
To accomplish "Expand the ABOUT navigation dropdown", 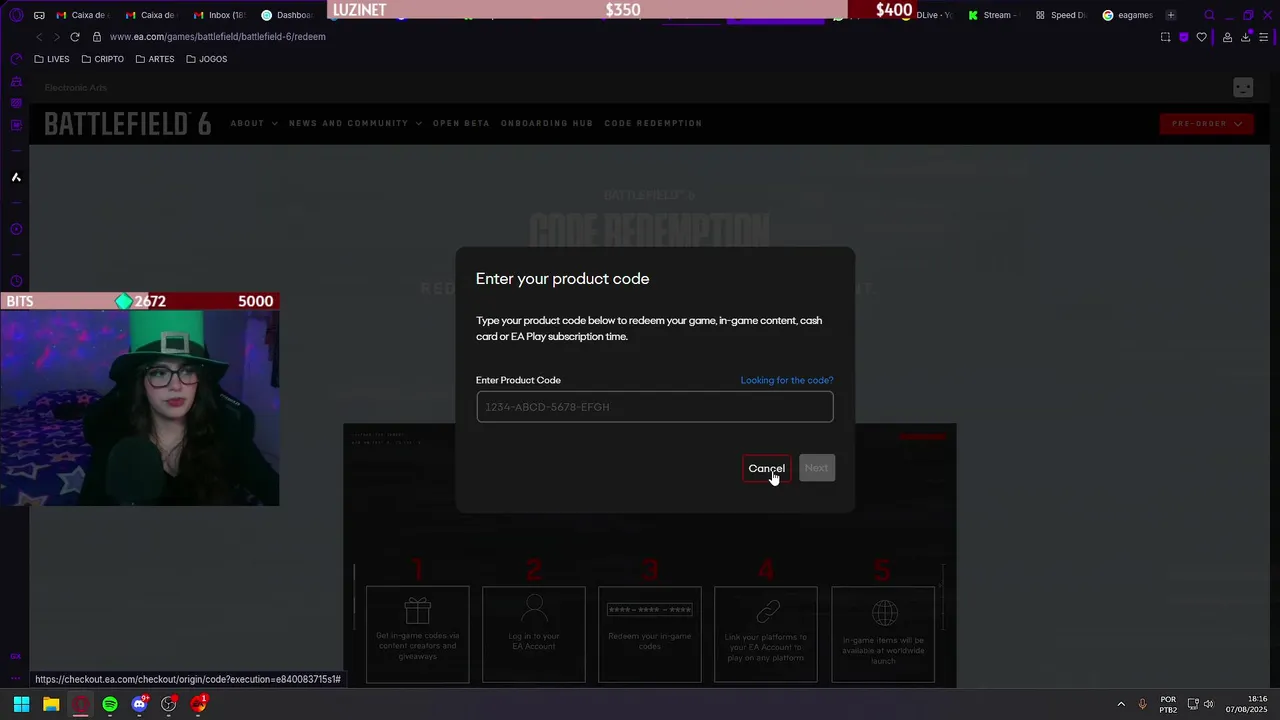I will tap(254, 123).
